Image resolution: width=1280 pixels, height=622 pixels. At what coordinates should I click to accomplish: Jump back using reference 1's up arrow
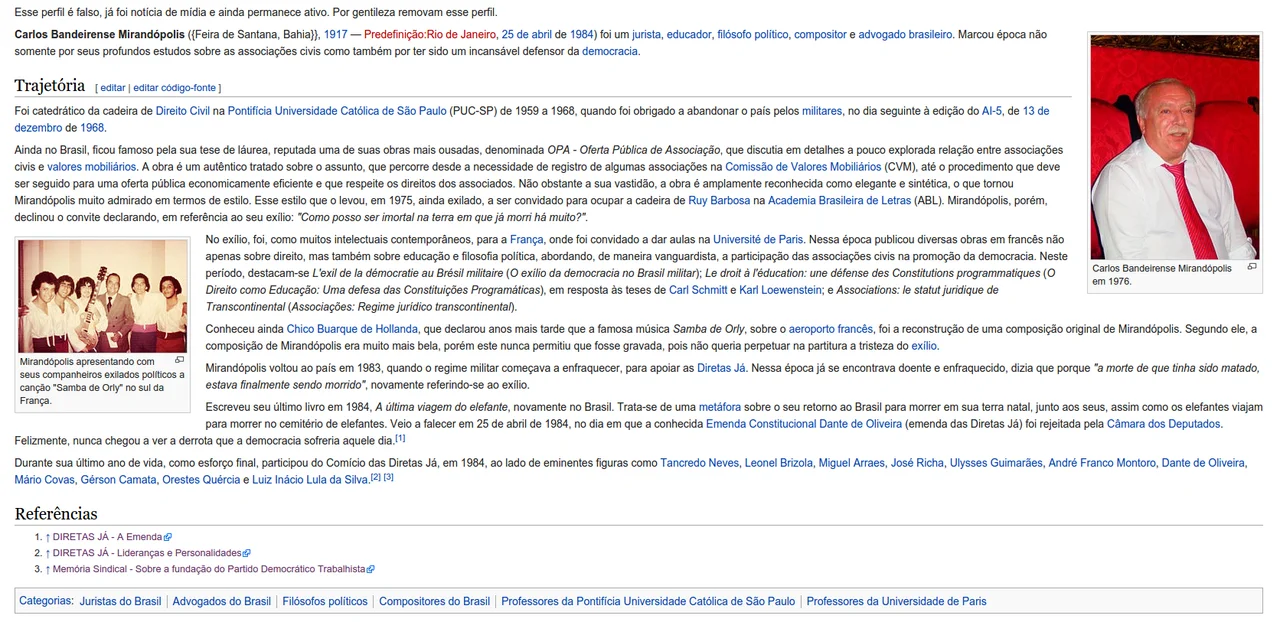[x=47, y=537]
